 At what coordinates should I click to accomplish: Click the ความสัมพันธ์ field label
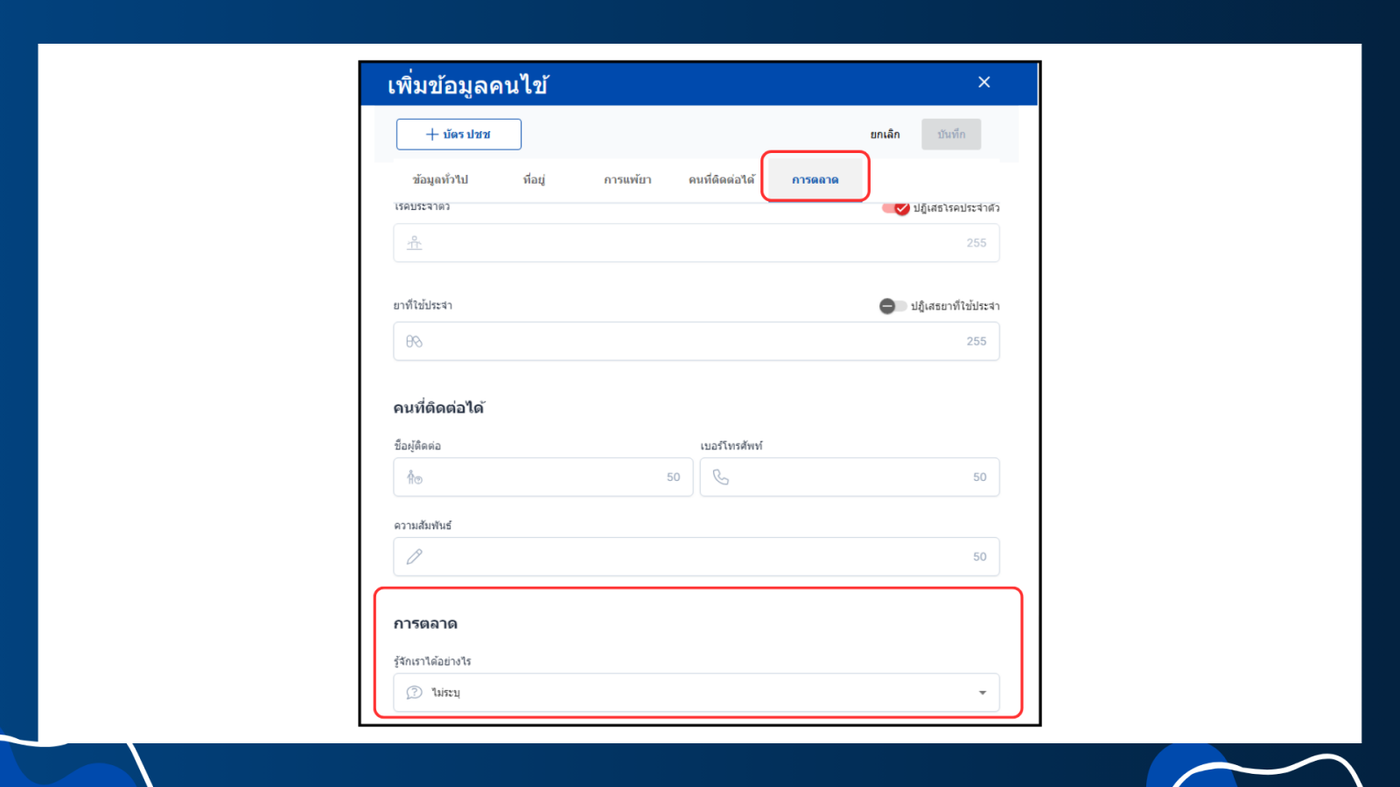point(423,526)
